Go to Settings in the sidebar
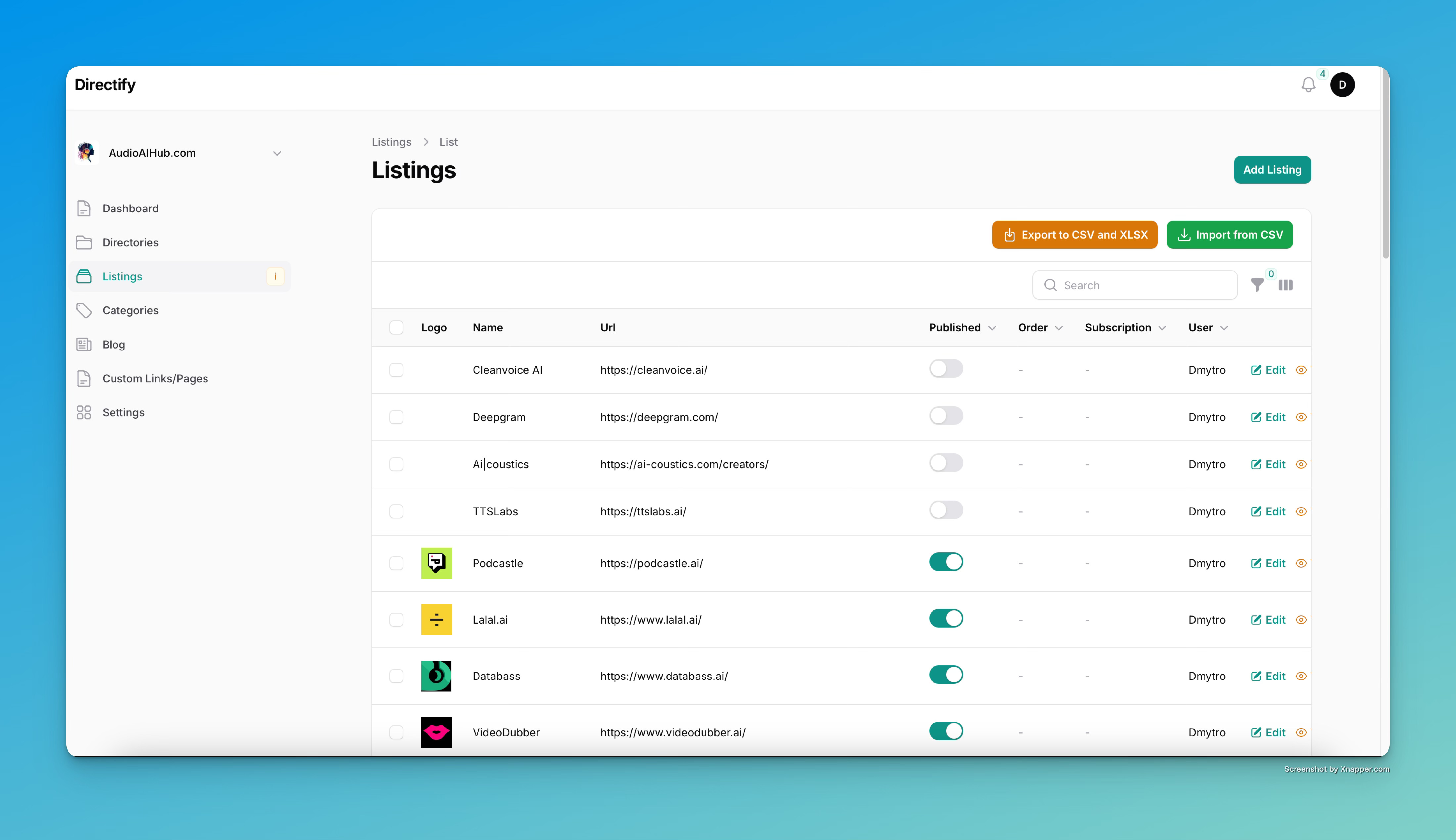The image size is (1456, 840). pos(123,412)
